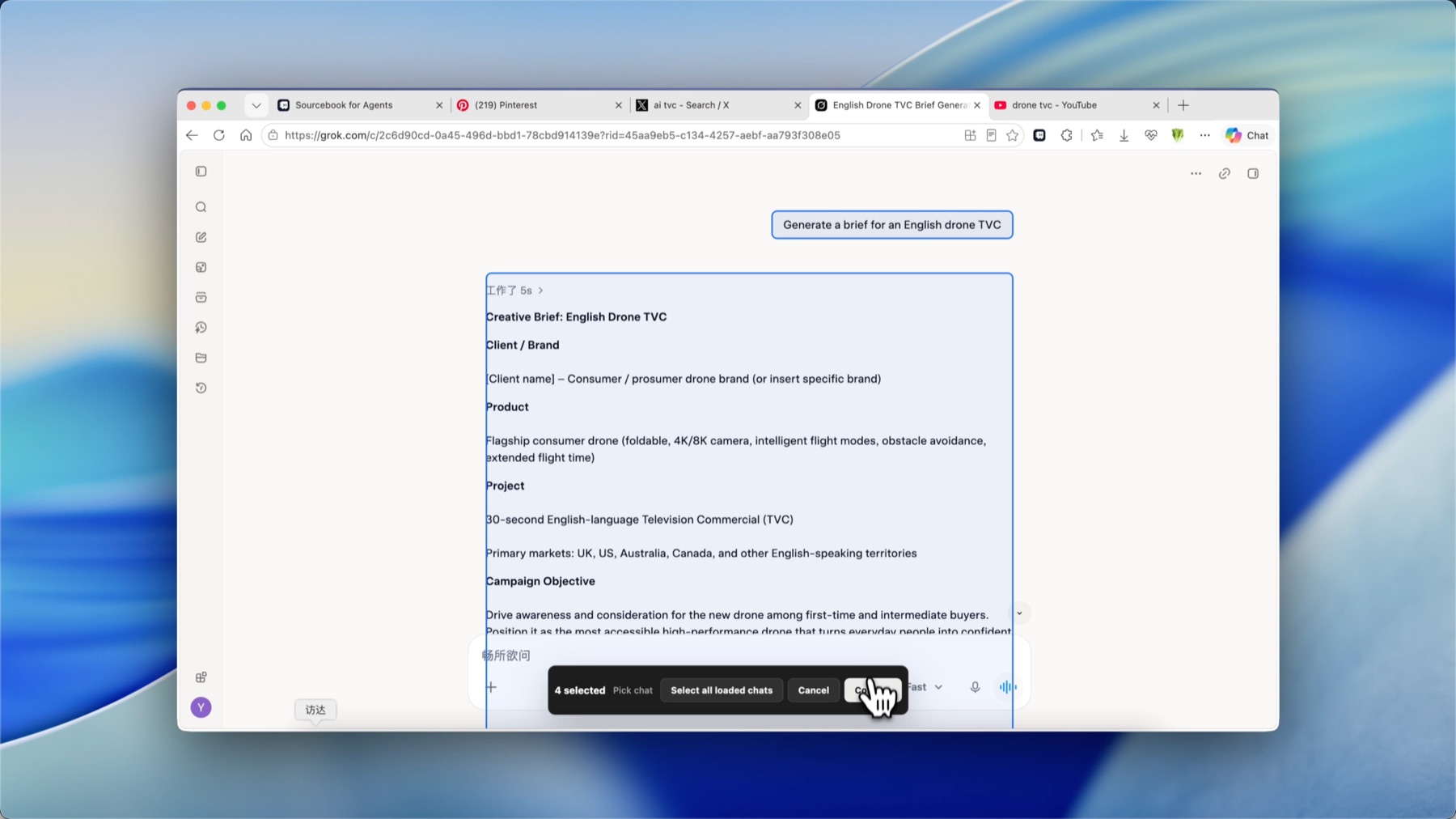The height and width of the screenshot is (819, 1456).
Task: Open the search icon in Grok sidebar
Action: coord(201,207)
